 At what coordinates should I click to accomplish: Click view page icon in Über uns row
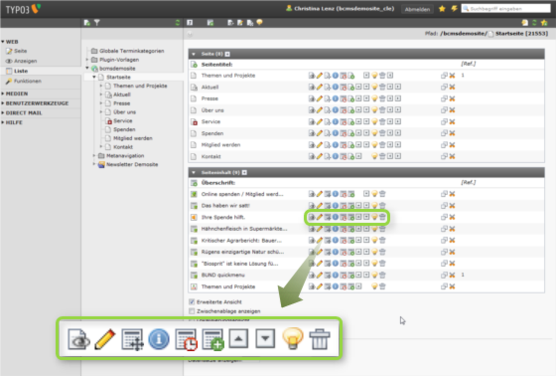312,110
